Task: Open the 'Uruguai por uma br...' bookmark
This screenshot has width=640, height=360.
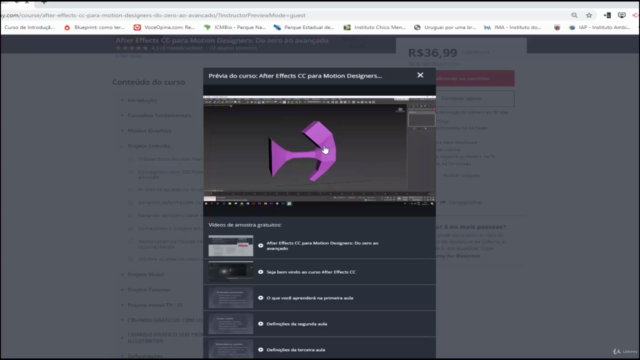Action: pyautogui.click(x=445, y=27)
